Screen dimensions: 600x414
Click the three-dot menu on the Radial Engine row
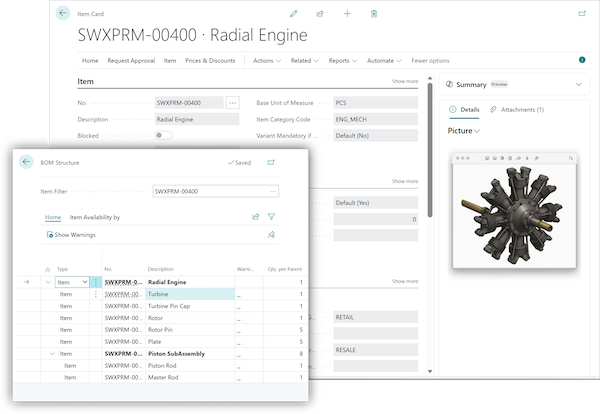(x=96, y=282)
